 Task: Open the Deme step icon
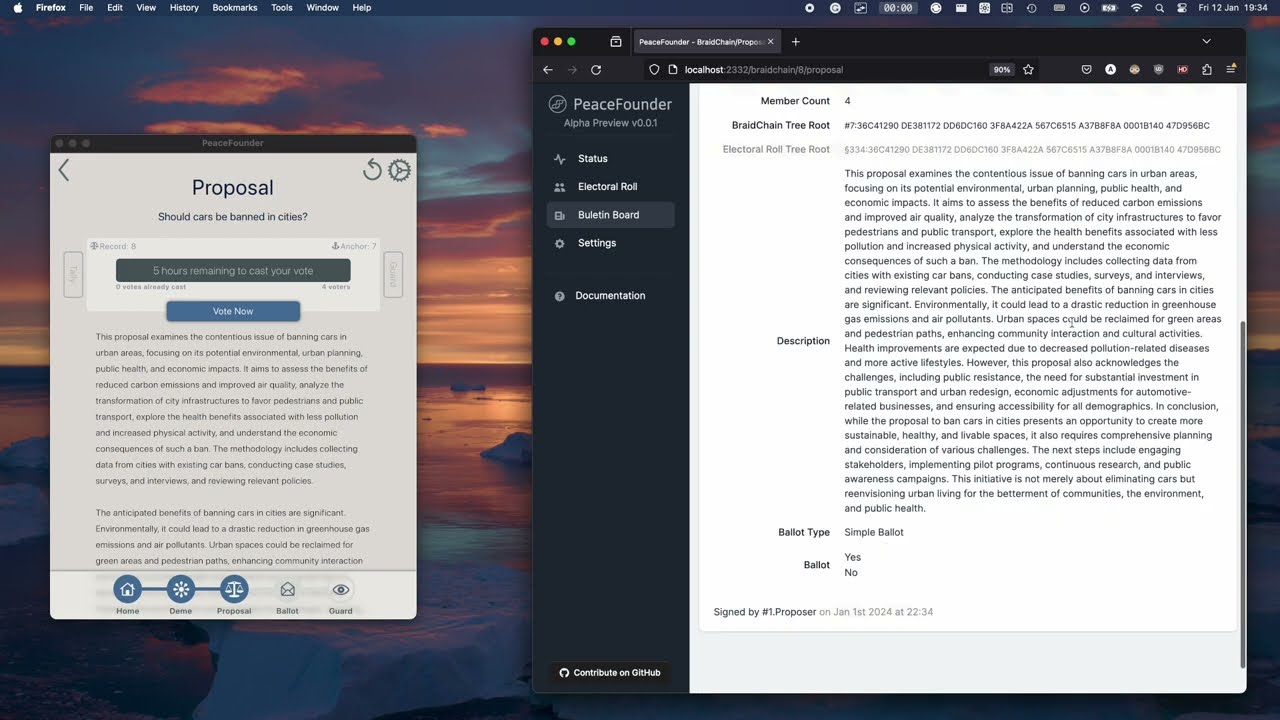pyautogui.click(x=181, y=590)
